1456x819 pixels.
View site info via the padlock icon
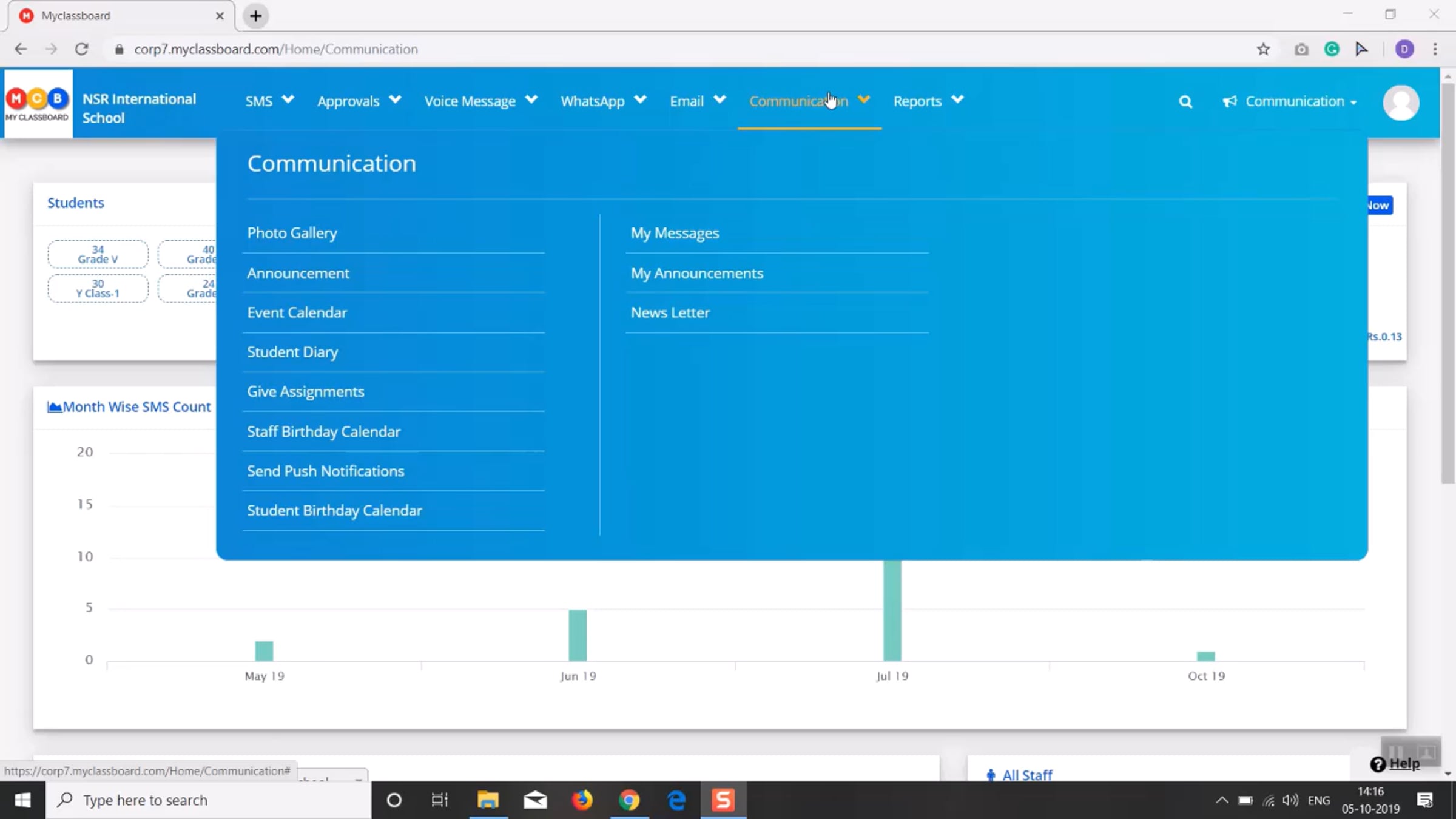[120, 49]
